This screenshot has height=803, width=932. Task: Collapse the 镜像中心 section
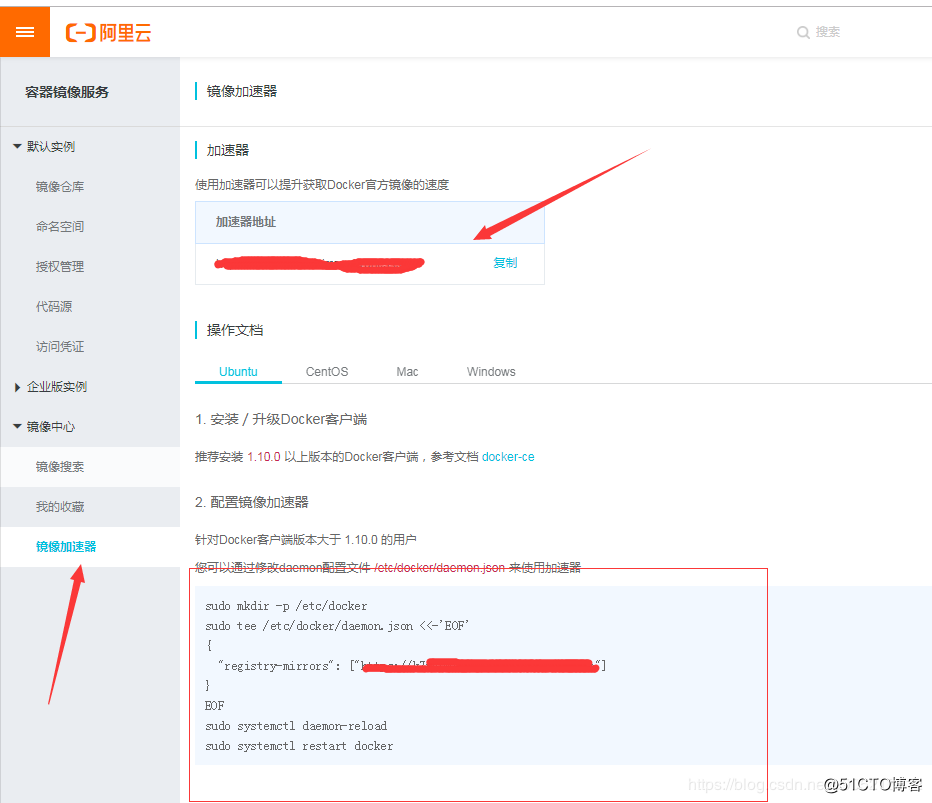click(x=45, y=427)
